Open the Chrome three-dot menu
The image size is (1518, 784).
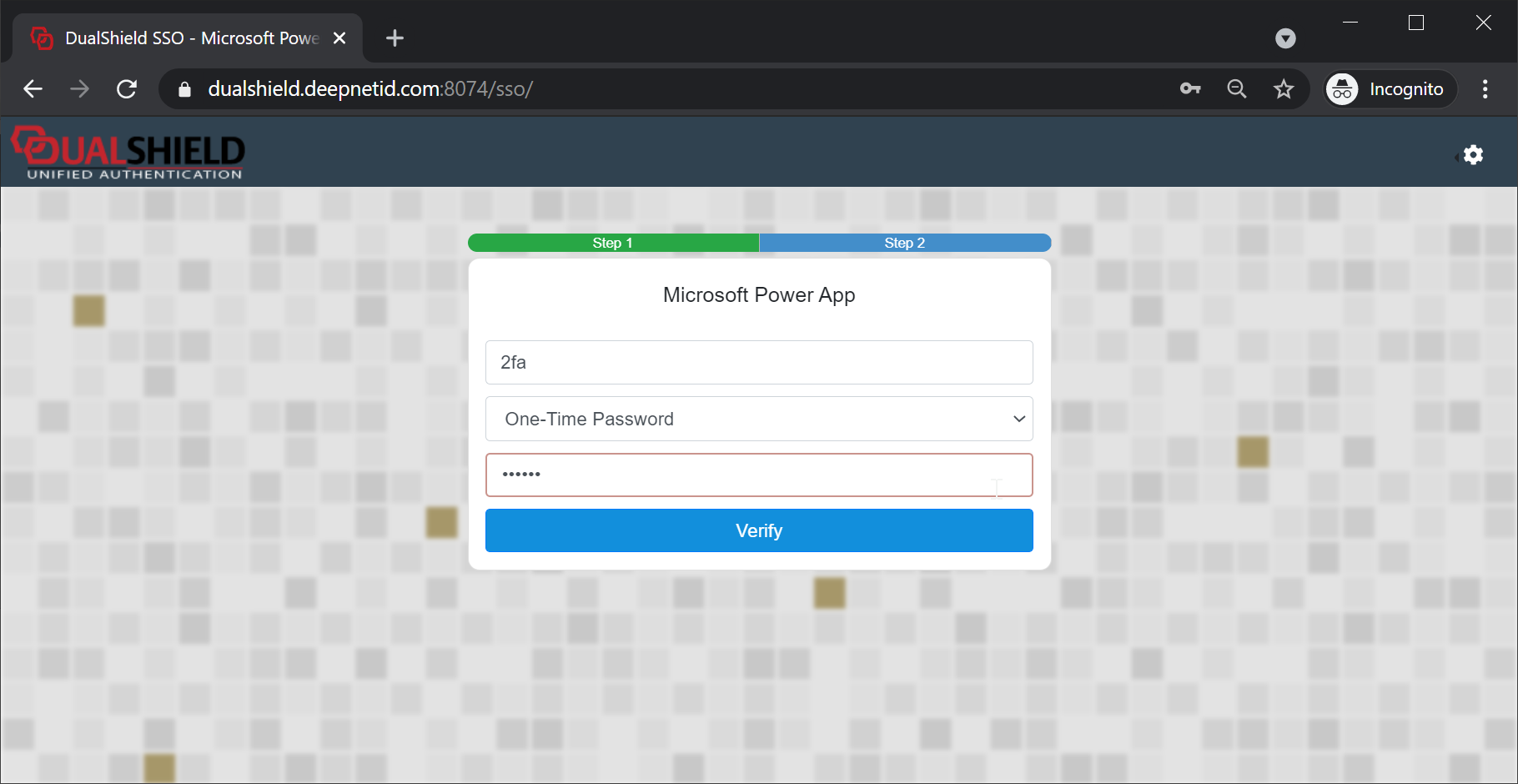1485,89
